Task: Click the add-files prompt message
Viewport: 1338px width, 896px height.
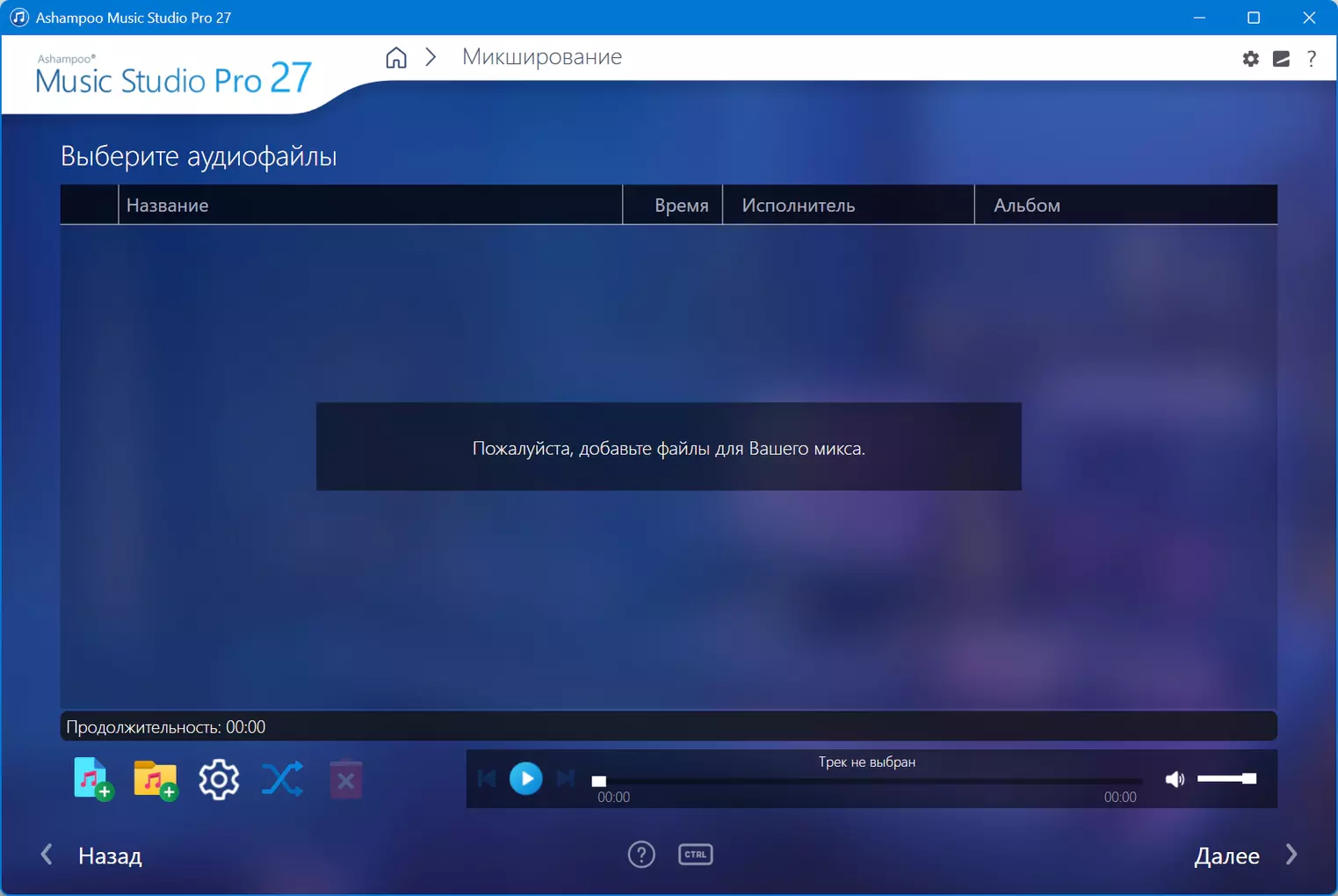Action: point(669,448)
